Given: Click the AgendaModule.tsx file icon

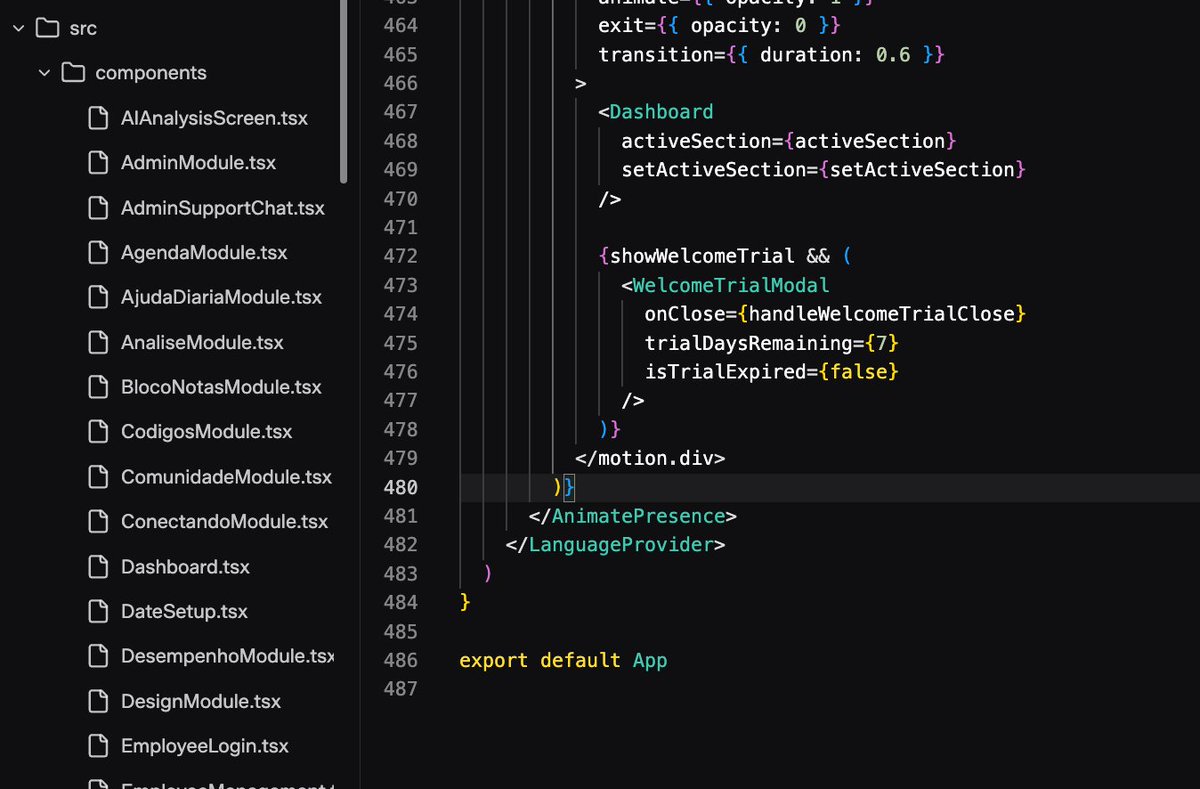Looking at the screenshot, I should point(98,253).
